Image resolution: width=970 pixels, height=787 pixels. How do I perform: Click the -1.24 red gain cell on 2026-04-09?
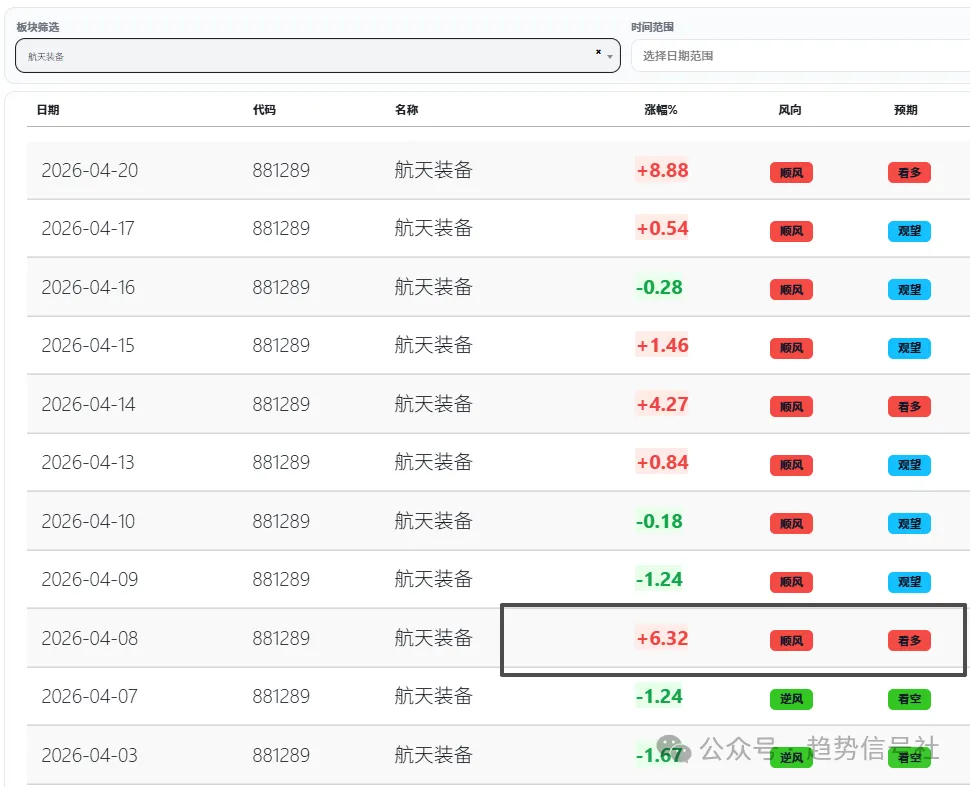(x=660, y=579)
